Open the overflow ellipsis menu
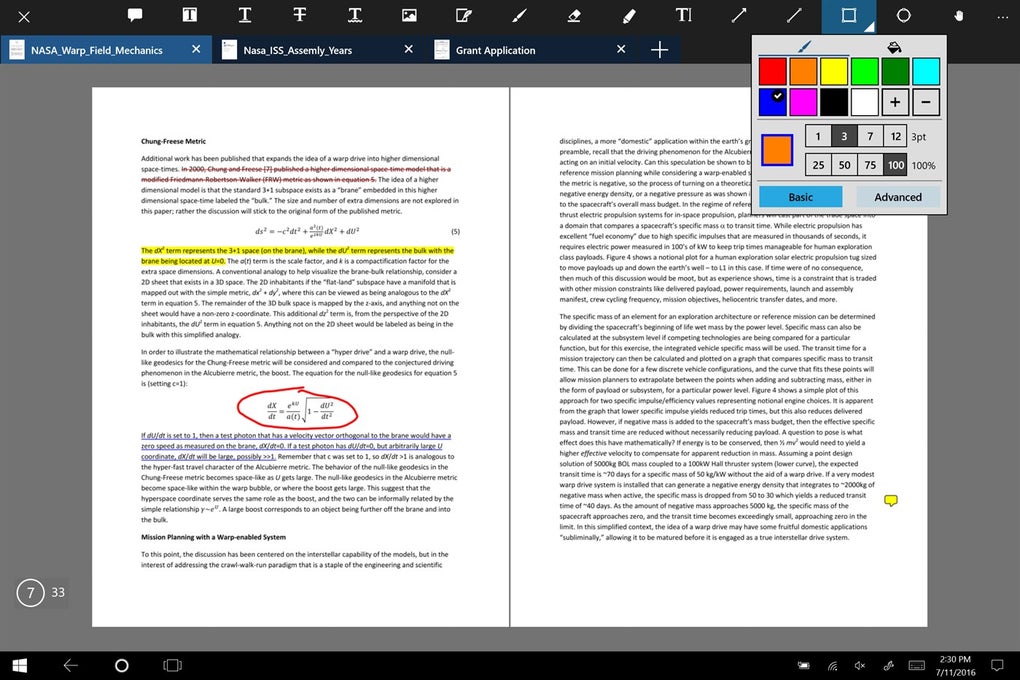The image size is (1020, 680). pyautogui.click(x=1001, y=16)
